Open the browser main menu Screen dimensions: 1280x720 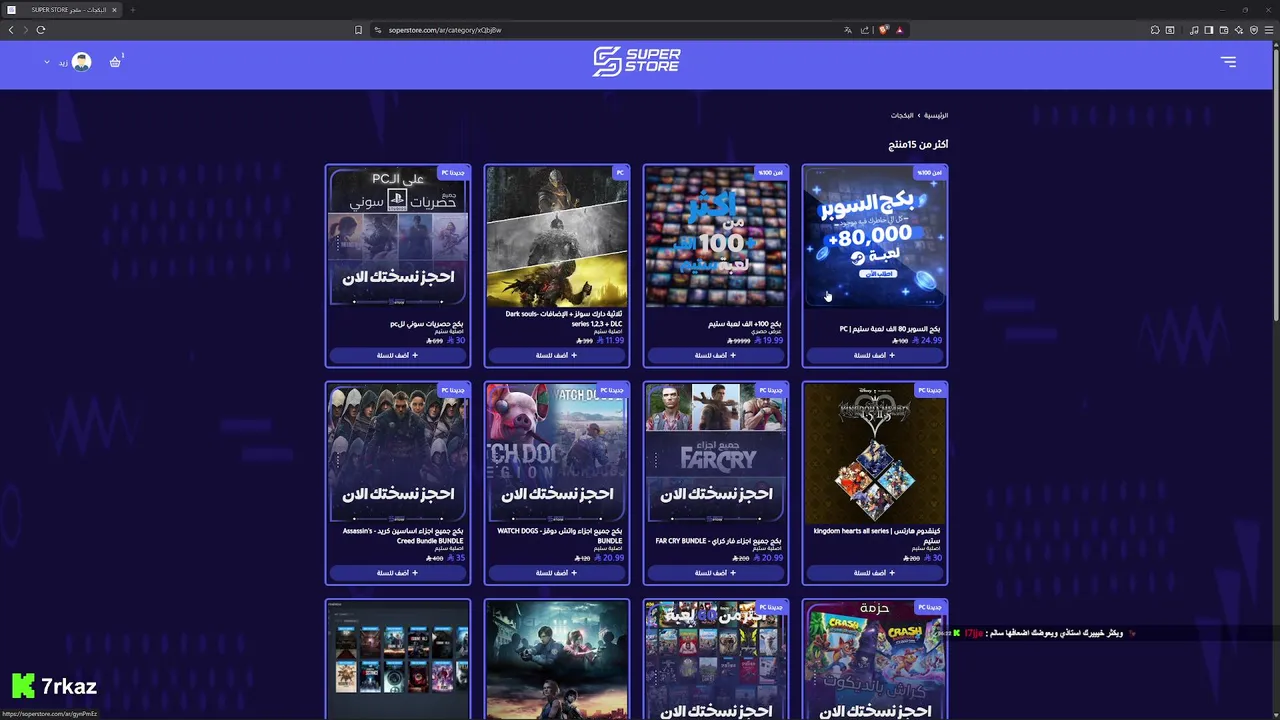click(1268, 30)
